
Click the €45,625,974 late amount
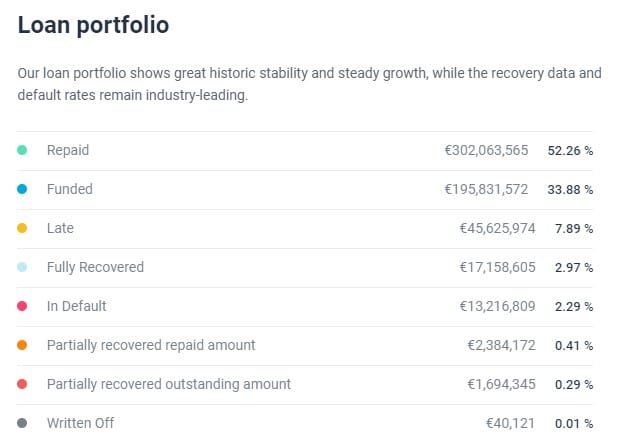click(497, 228)
